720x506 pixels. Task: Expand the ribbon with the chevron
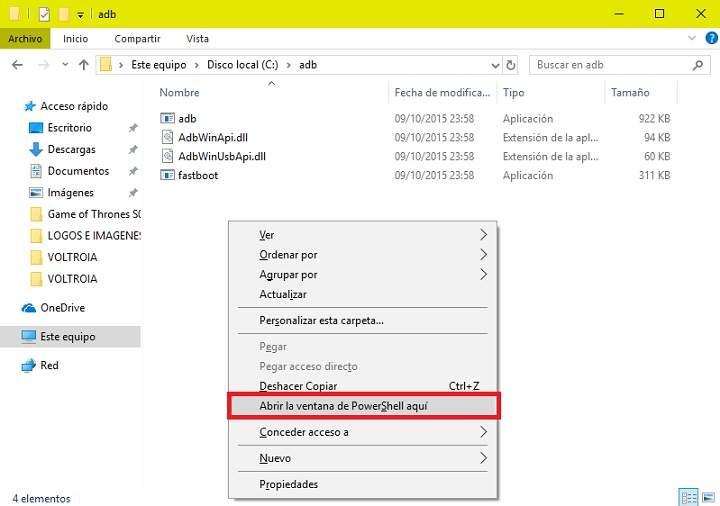click(692, 38)
